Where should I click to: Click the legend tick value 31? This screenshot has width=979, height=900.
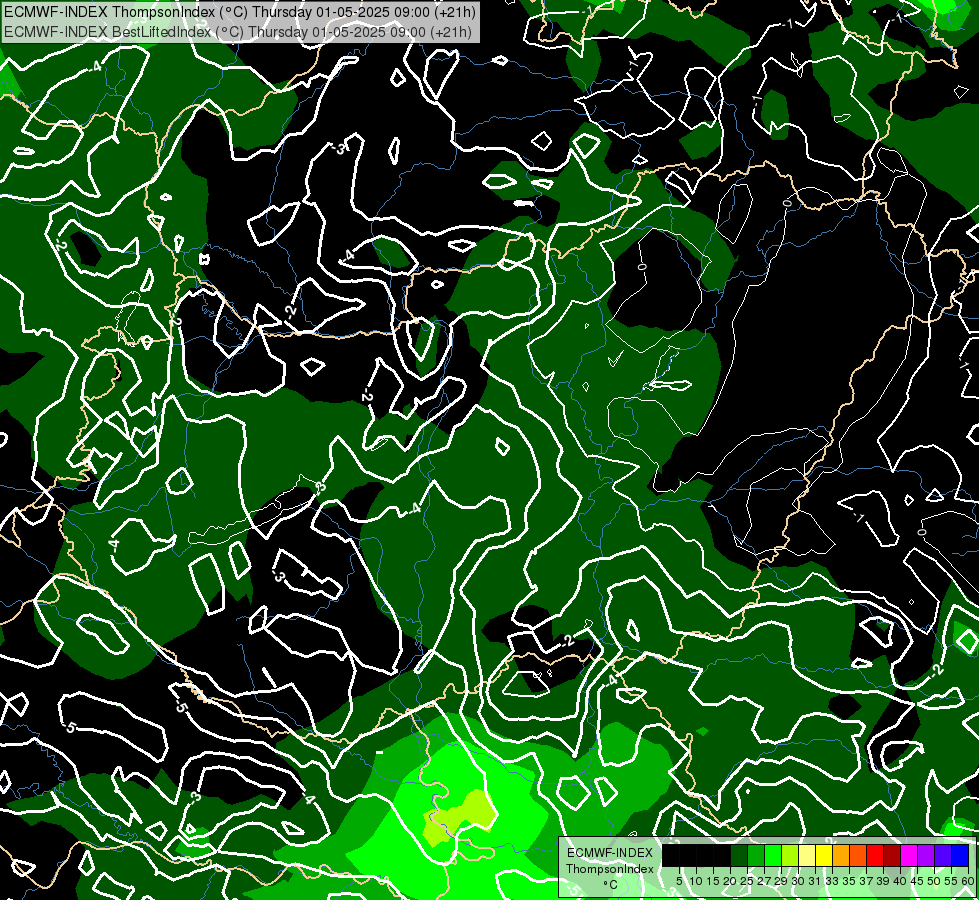pyautogui.click(x=815, y=881)
